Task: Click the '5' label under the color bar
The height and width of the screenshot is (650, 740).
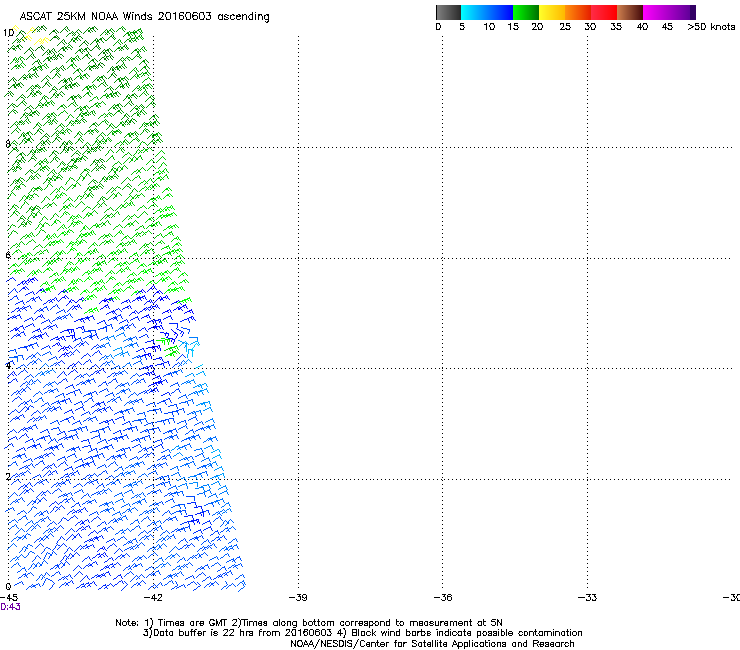Action: [x=462, y=27]
